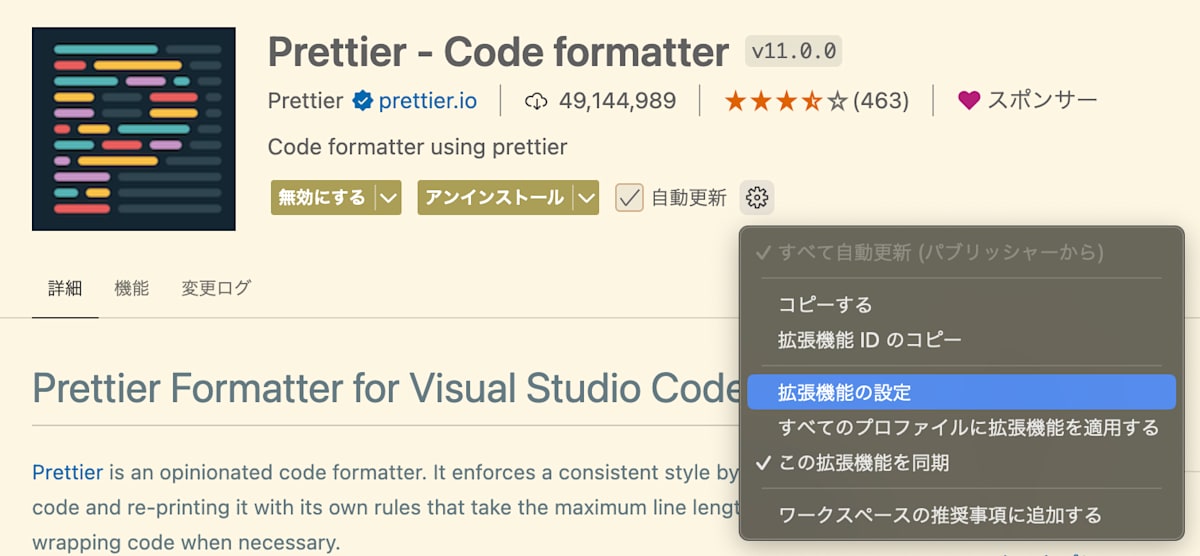Choose 拡張機能の設定 in the menu
Screen dimensions: 1200x556
(x=961, y=392)
